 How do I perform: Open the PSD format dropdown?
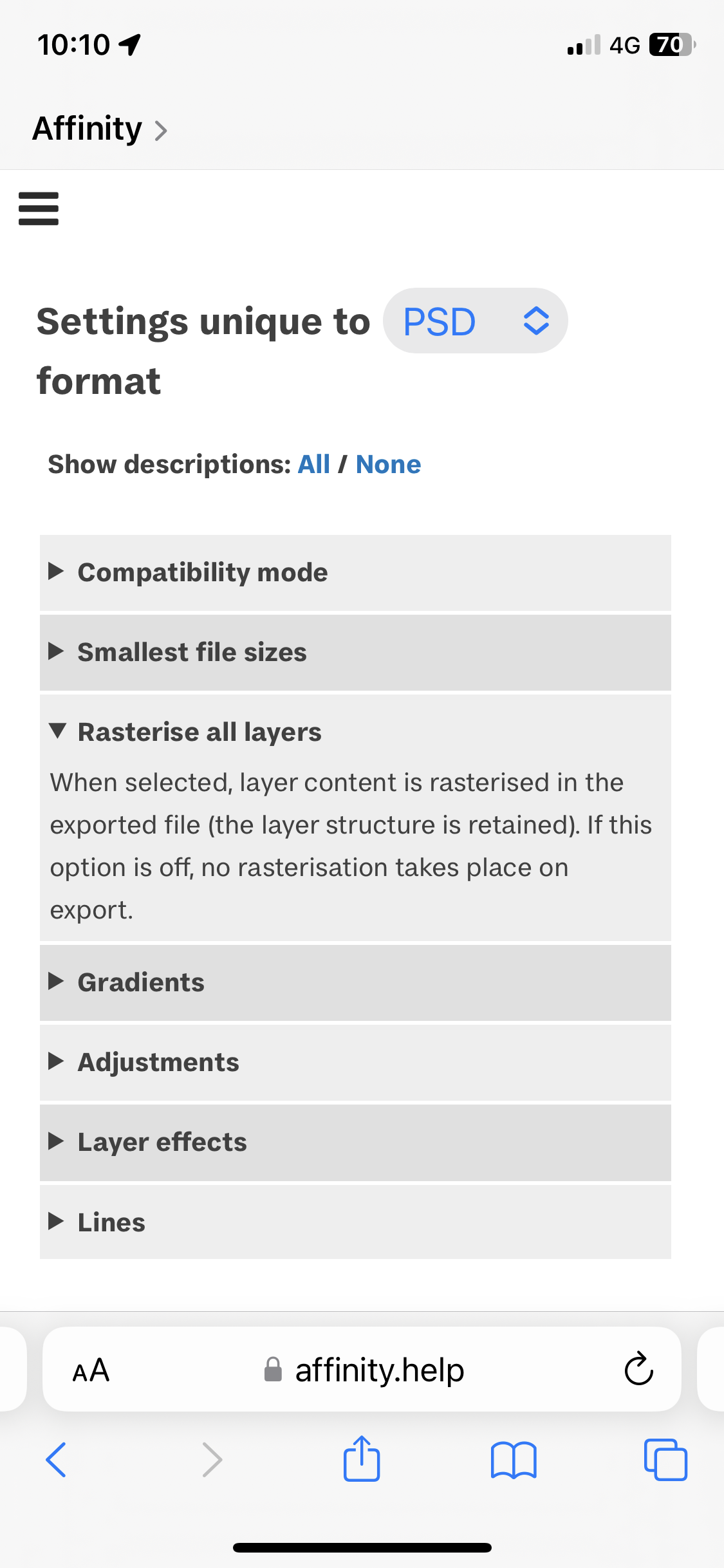tap(475, 321)
